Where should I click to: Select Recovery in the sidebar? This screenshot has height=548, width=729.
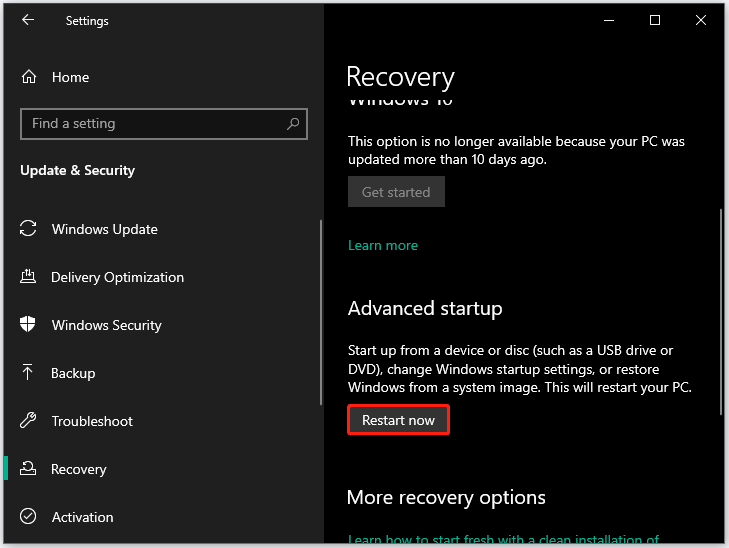tap(79, 469)
